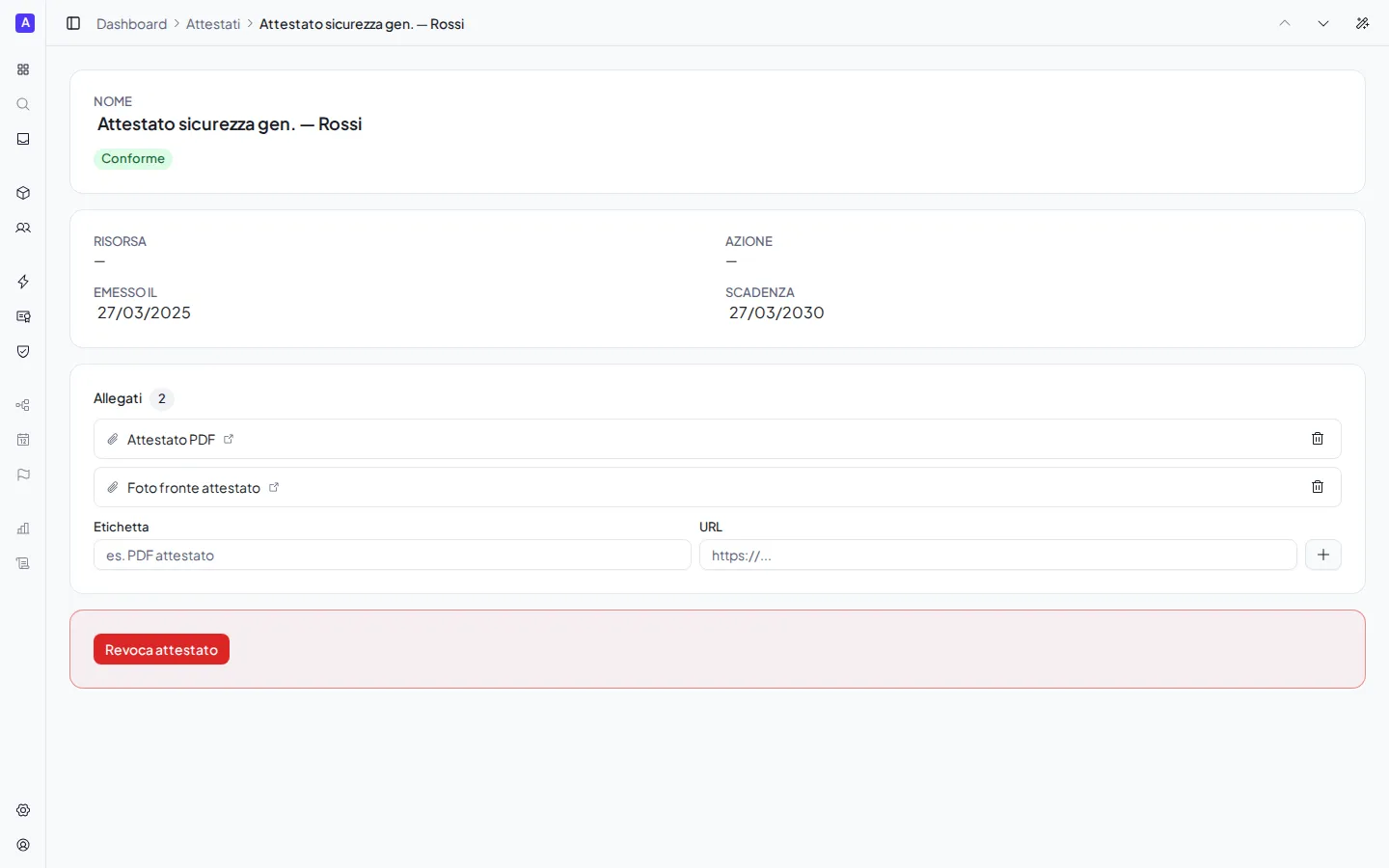The image size is (1389, 868).
Task: Open the Attestato PDF attachment
Action: [x=171, y=439]
